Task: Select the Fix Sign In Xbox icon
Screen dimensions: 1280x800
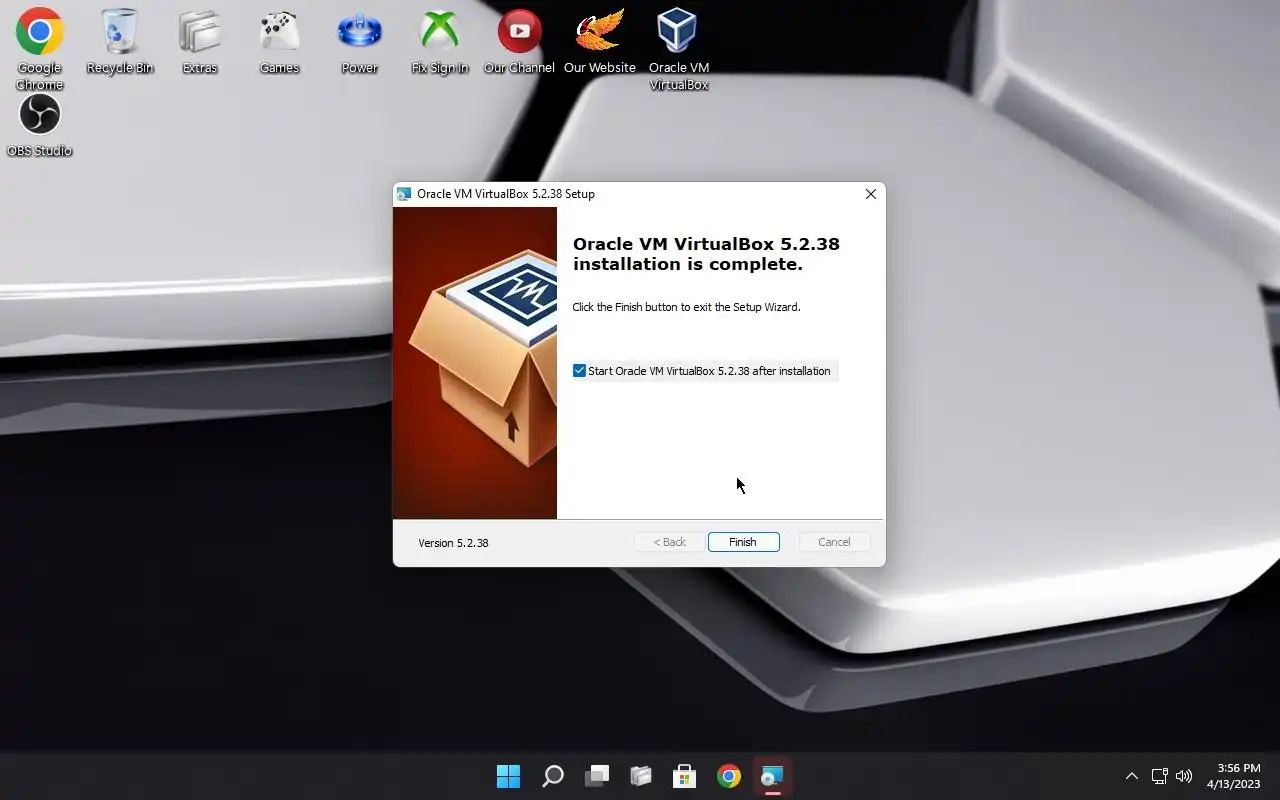Action: pos(440,42)
